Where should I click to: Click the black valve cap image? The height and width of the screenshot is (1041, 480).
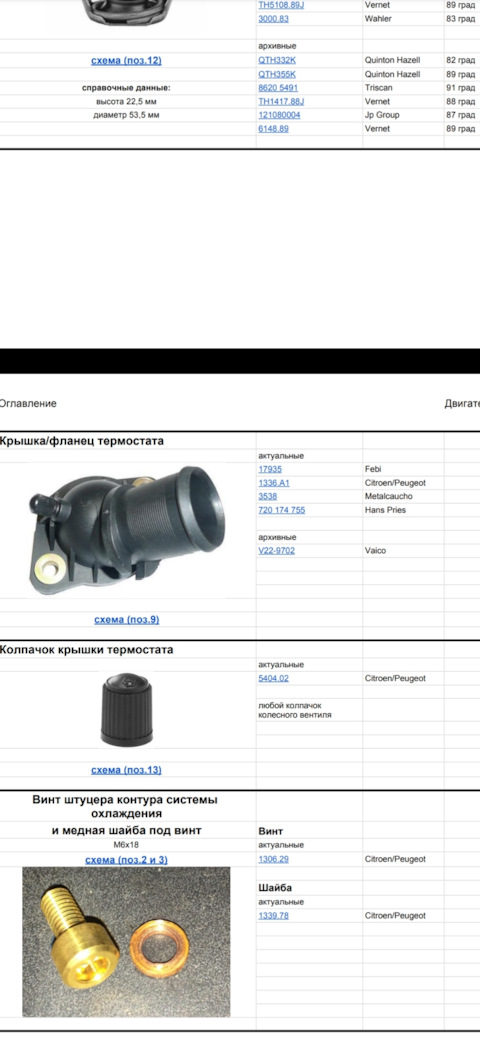(127, 709)
